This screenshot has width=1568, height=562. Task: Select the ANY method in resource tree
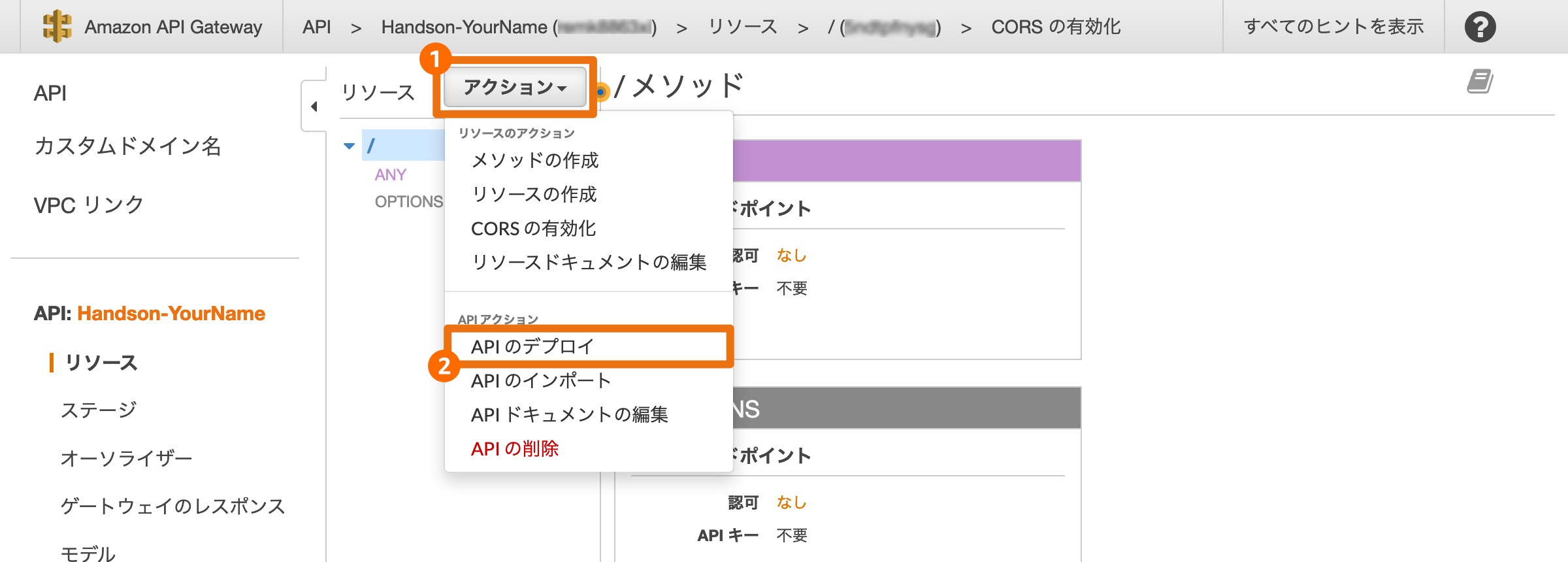(391, 174)
